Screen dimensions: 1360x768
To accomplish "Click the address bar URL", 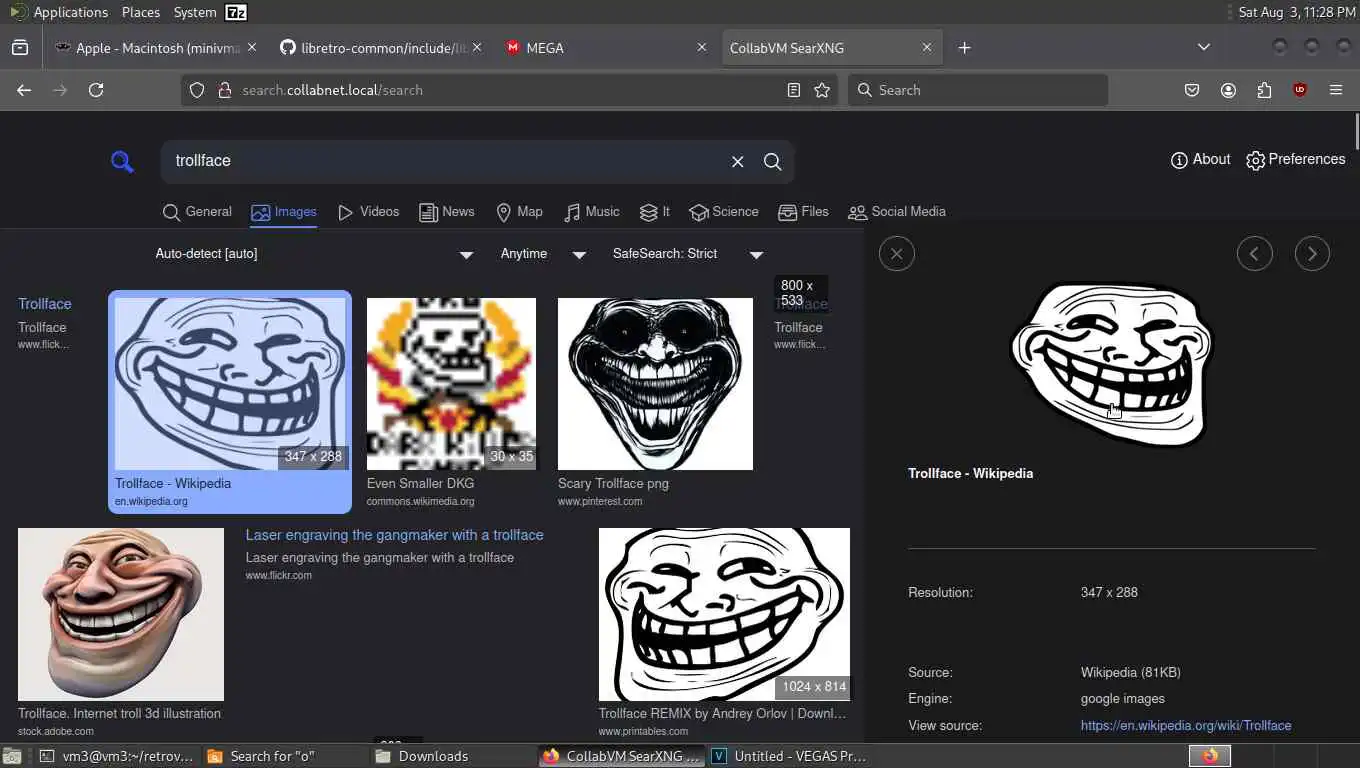I will point(333,90).
